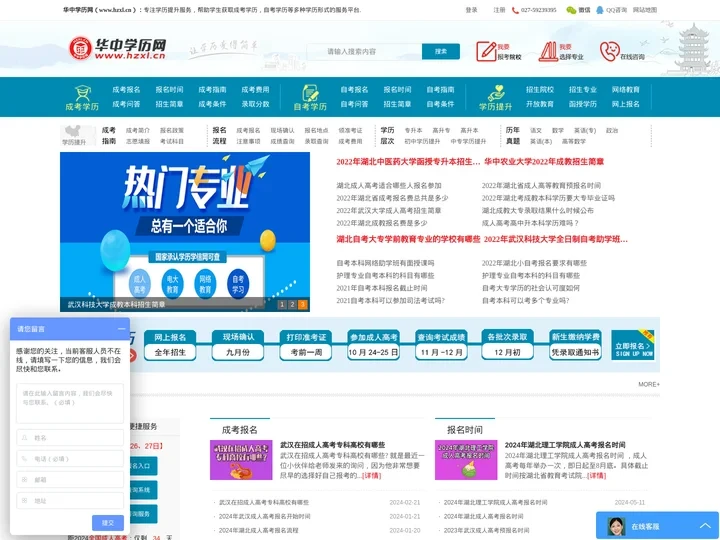Open headline 湖北自考大专学前教育专业的学校有哪些
Viewport: 720px width, 540px height.
tap(408, 239)
